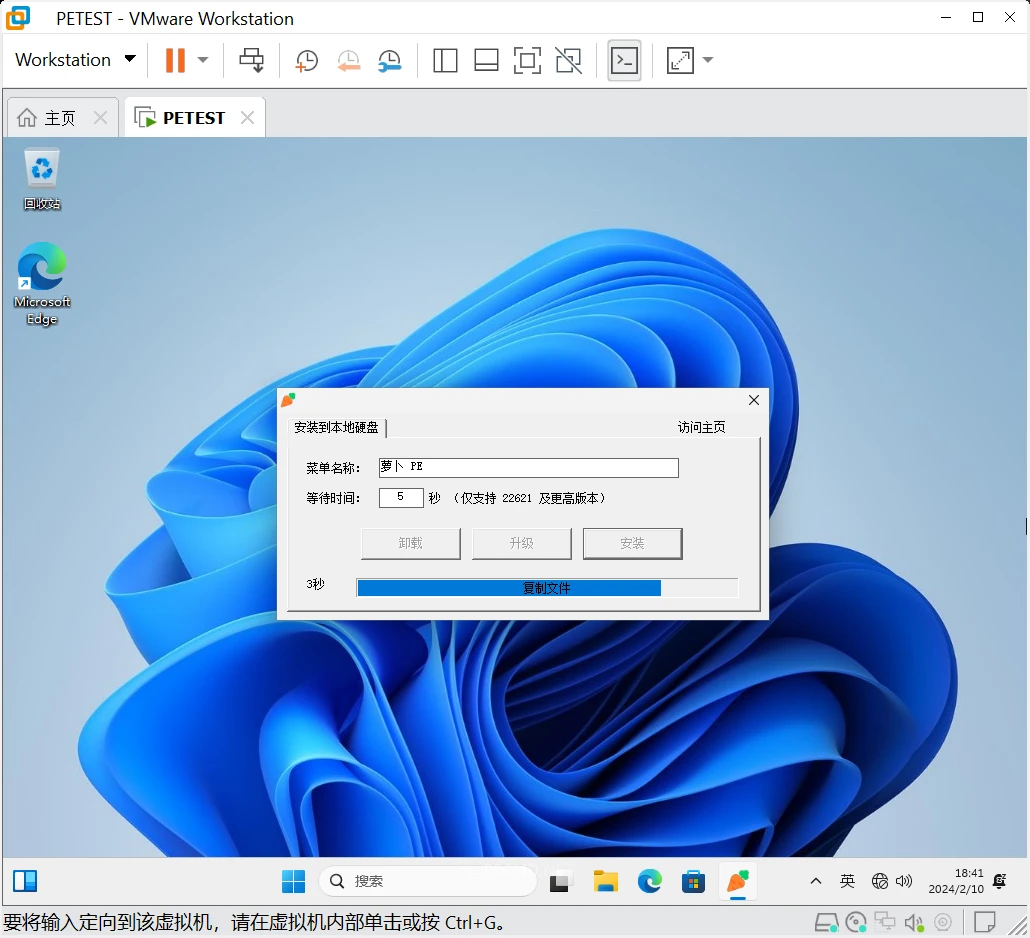The height and width of the screenshot is (938, 1030).
Task: Select the Microsoft Edge desktop shortcut
Action: 42,284
